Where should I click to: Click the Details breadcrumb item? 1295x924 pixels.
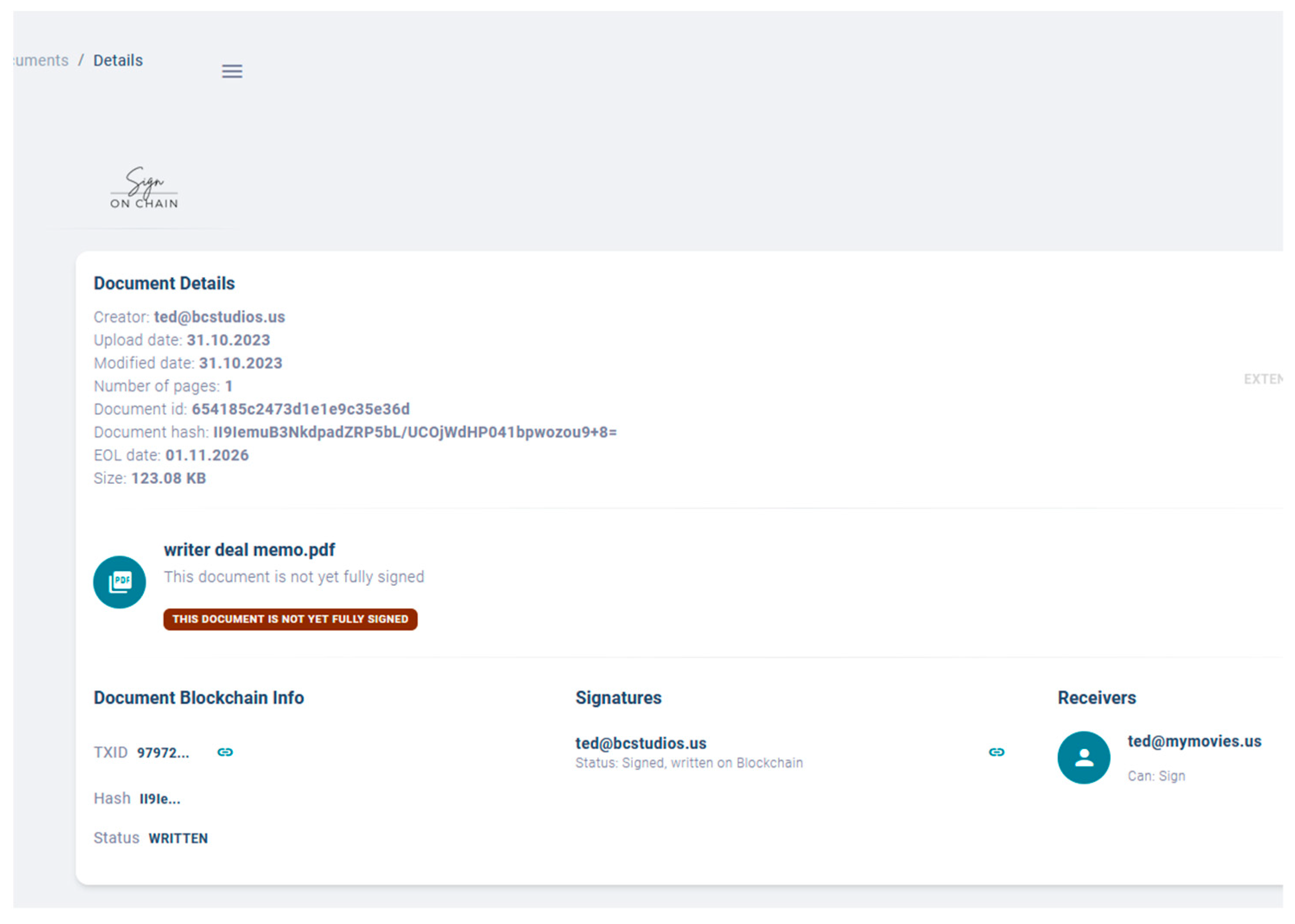pos(118,60)
